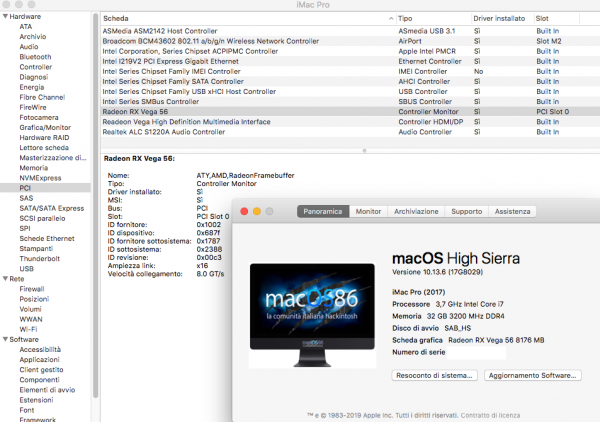
Task: Select the Intel Series SMBus Controller row
Action: pyautogui.click(x=350, y=101)
